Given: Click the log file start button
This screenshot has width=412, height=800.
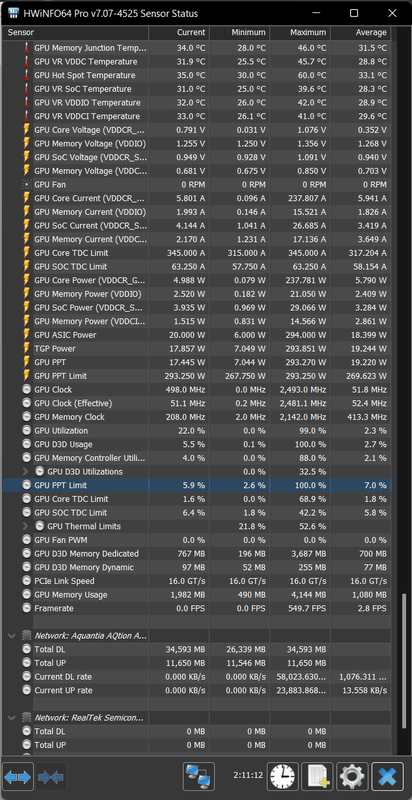Looking at the screenshot, I should coord(317,777).
